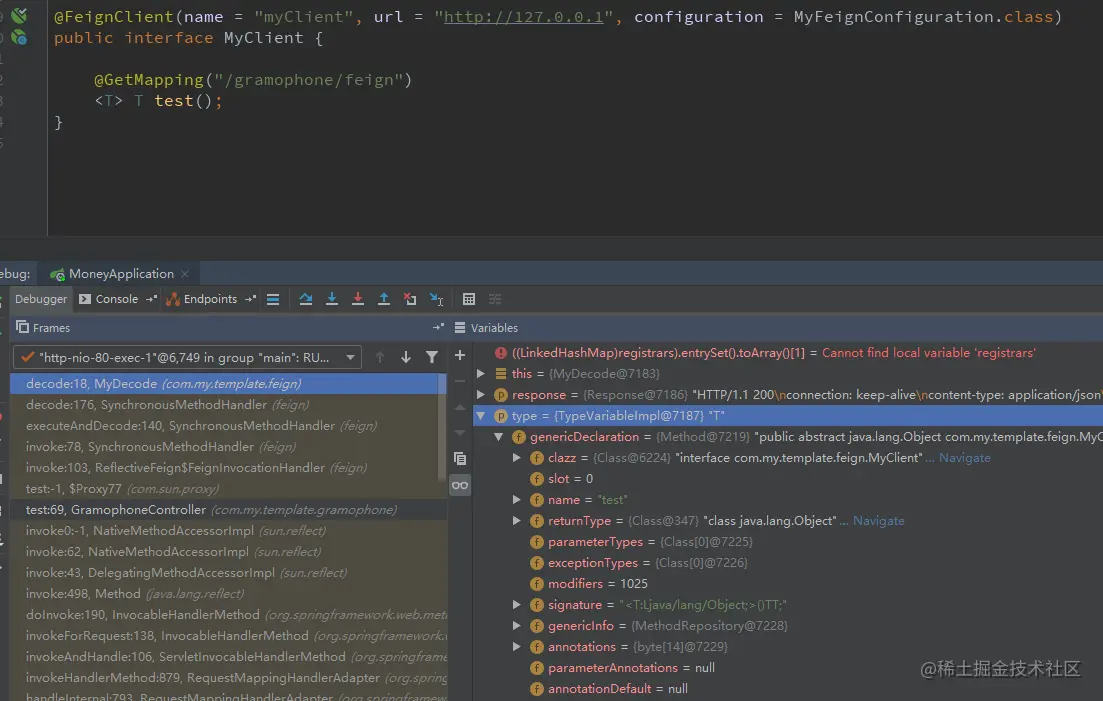Click the bean gutter icon beside @FeignClient
Screen dimensions: 1103x701
(19, 15)
